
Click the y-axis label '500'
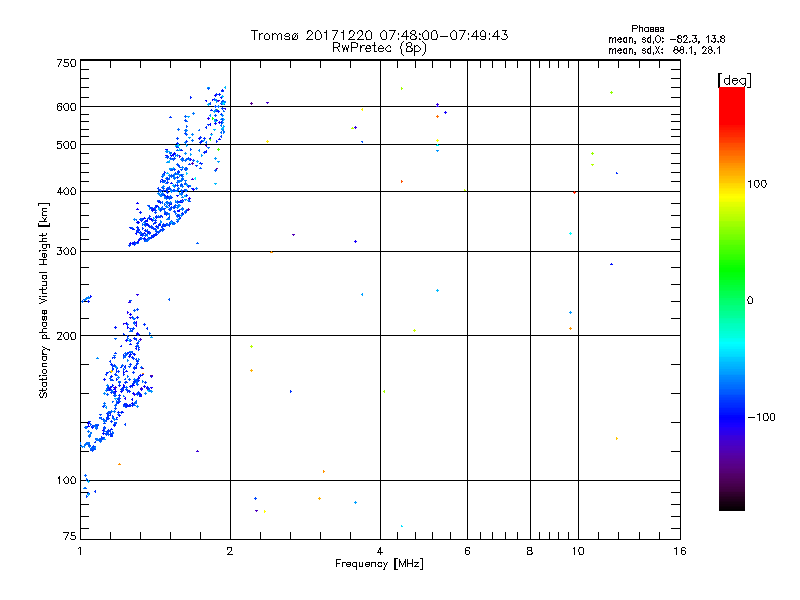tap(66, 145)
